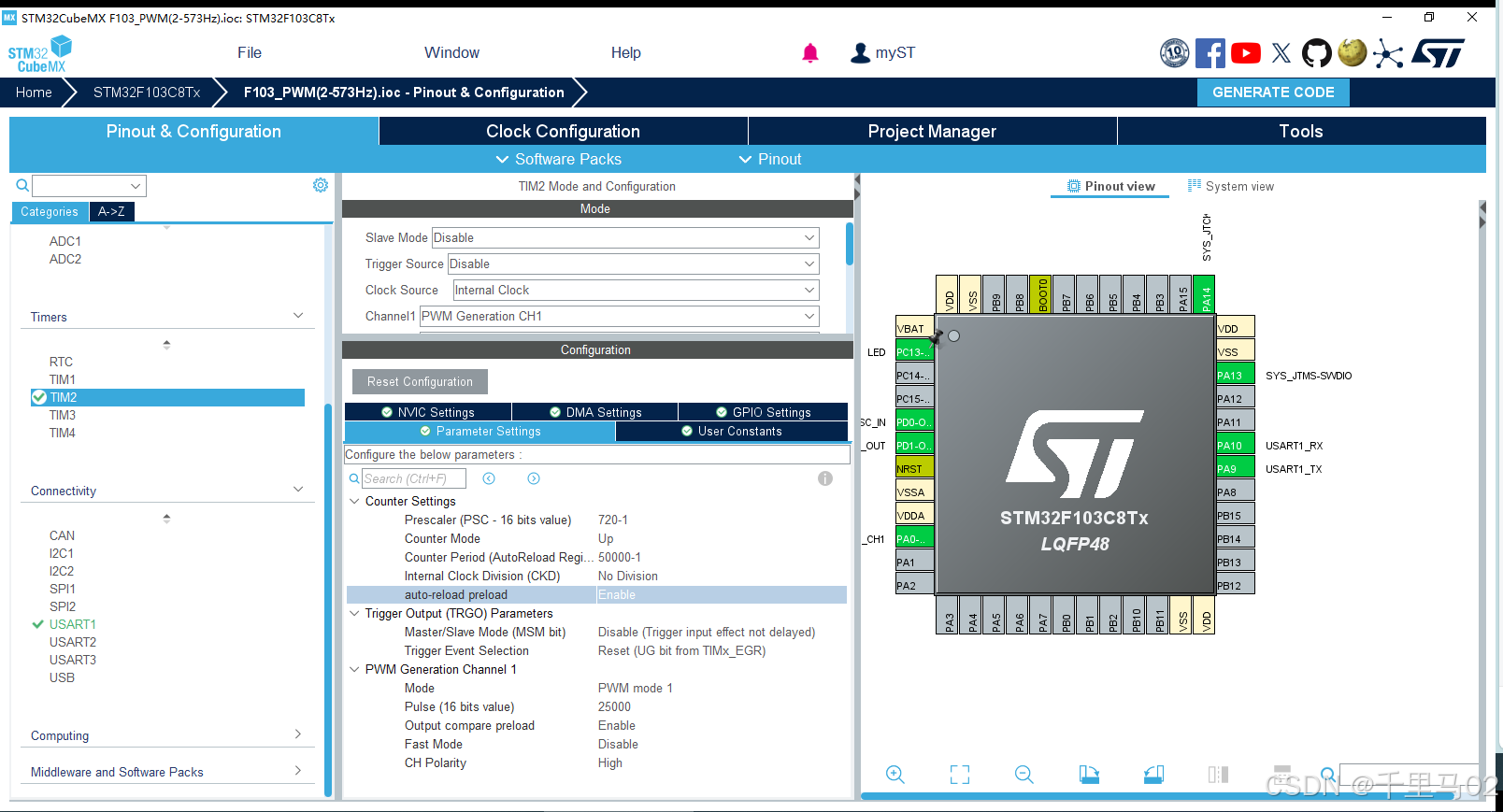Open the peripheral search combo box

point(90,185)
